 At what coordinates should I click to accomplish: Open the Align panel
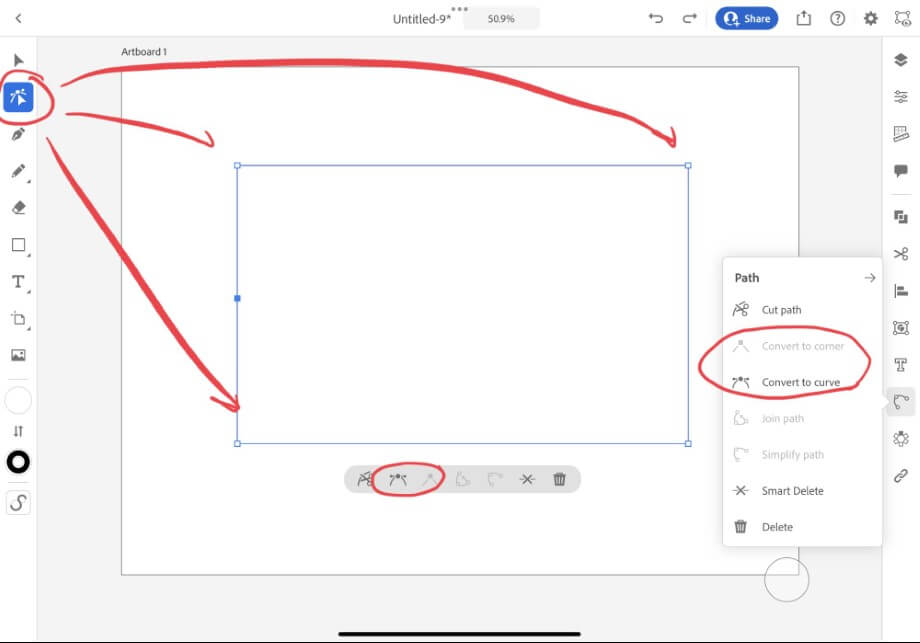click(901, 290)
